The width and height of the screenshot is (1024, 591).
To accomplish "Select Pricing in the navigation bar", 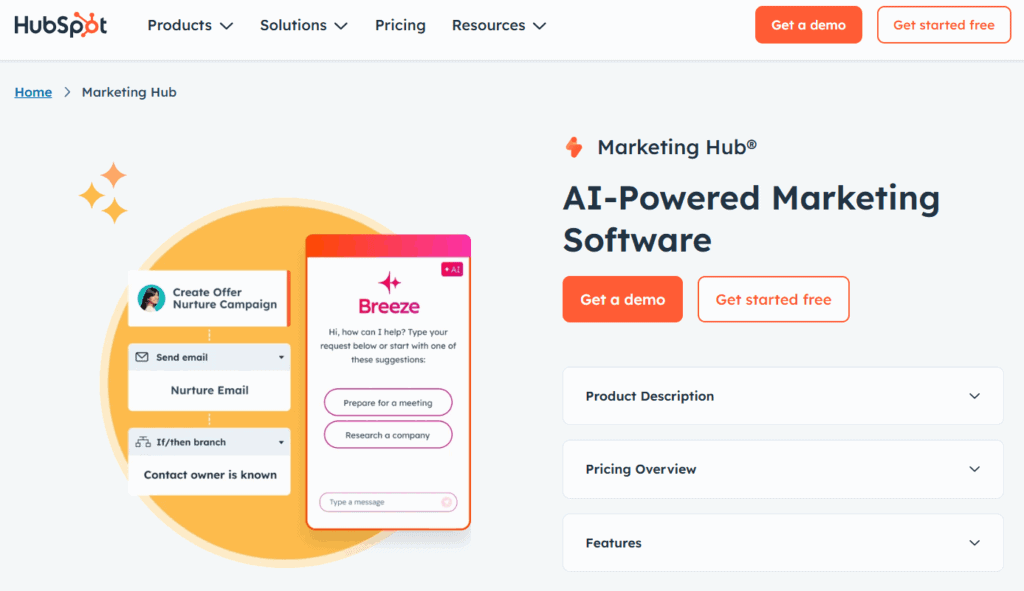I will point(400,25).
